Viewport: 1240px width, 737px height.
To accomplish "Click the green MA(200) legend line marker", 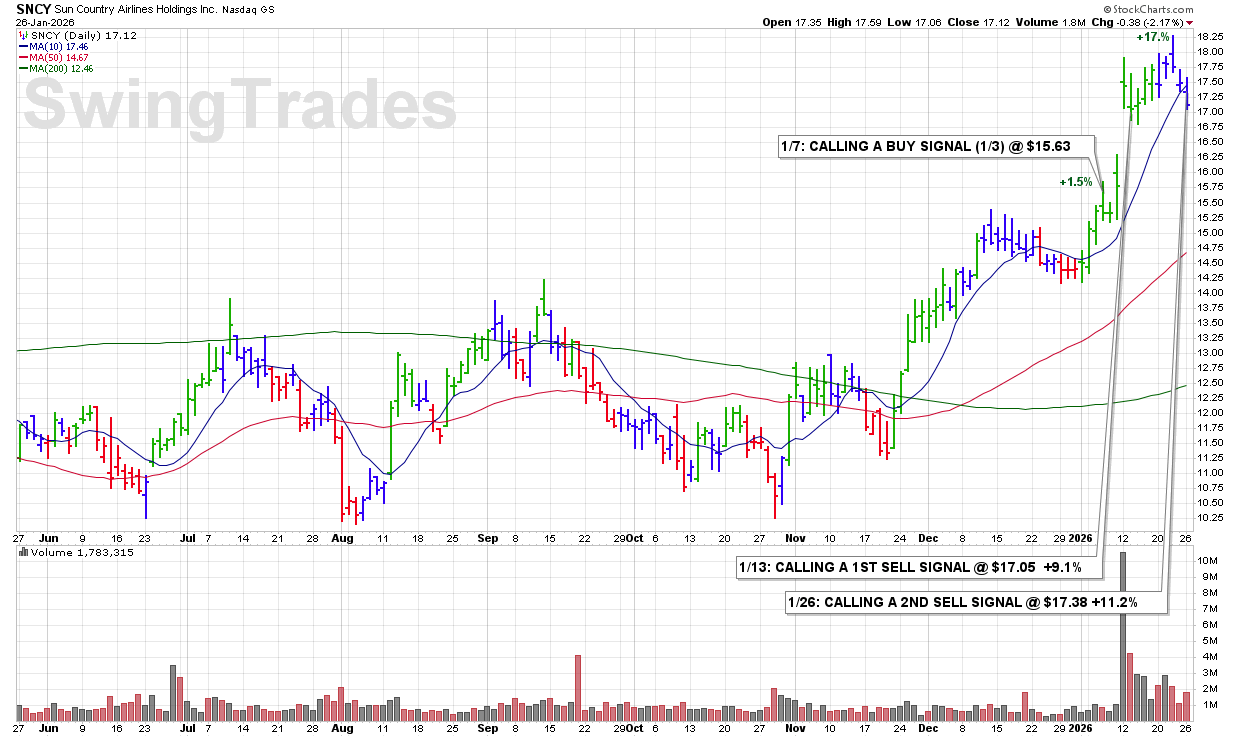I will click(x=25, y=69).
